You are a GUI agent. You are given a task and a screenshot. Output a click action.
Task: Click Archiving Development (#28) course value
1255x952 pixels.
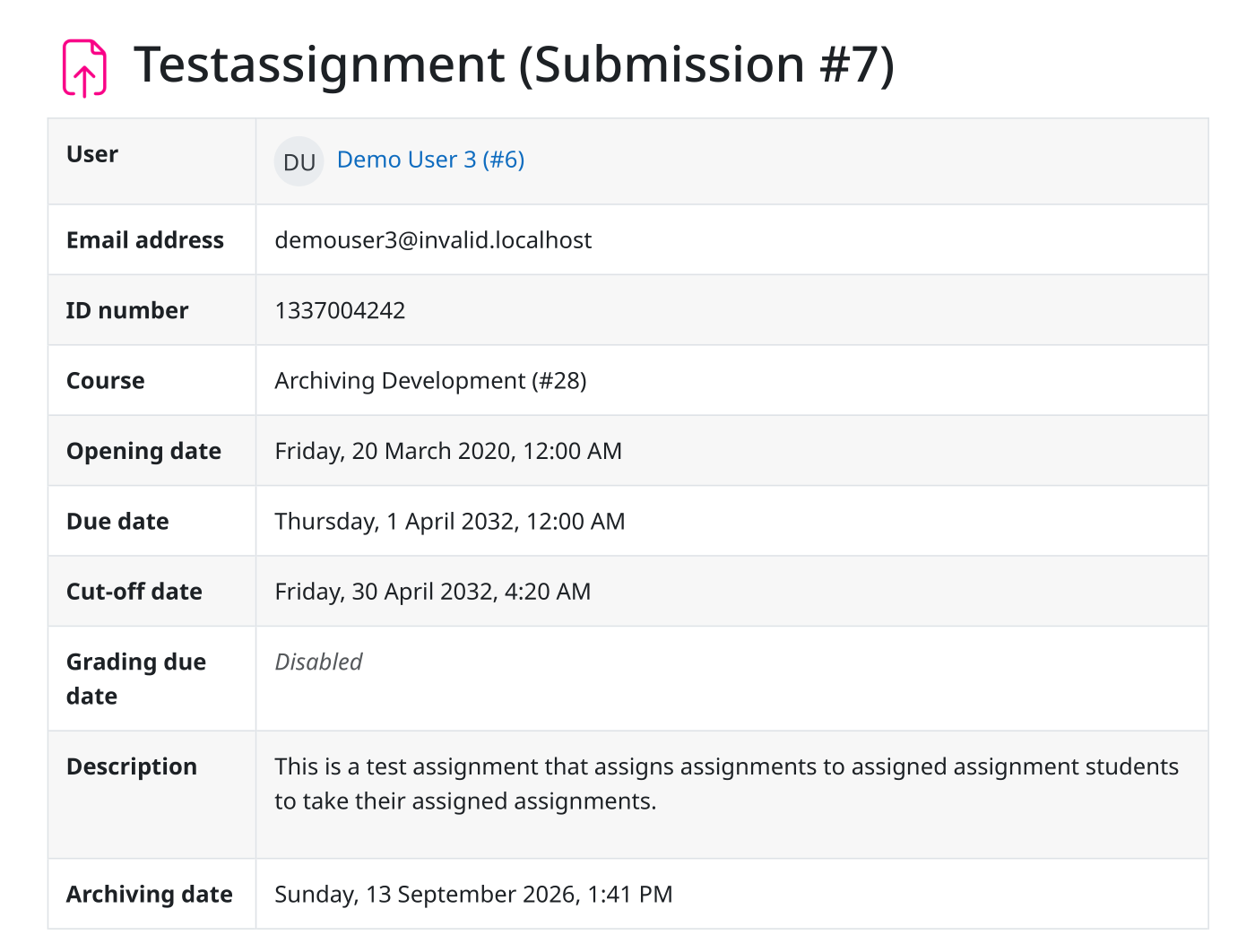point(430,381)
